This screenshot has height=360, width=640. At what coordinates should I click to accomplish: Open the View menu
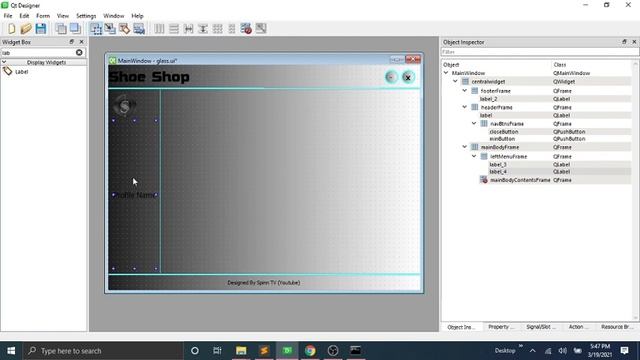[63, 16]
